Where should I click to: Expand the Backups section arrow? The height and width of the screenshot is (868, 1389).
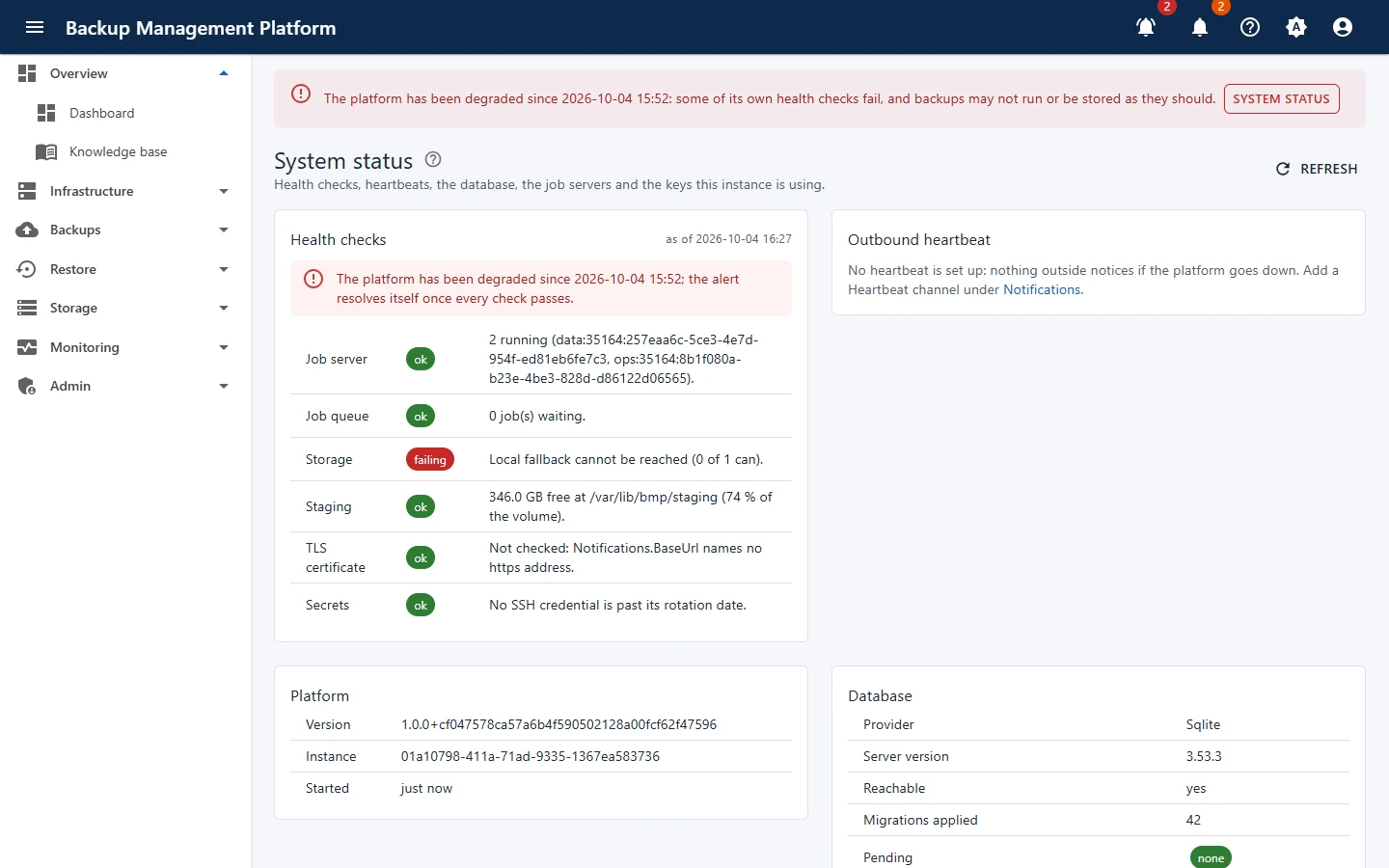[224, 230]
